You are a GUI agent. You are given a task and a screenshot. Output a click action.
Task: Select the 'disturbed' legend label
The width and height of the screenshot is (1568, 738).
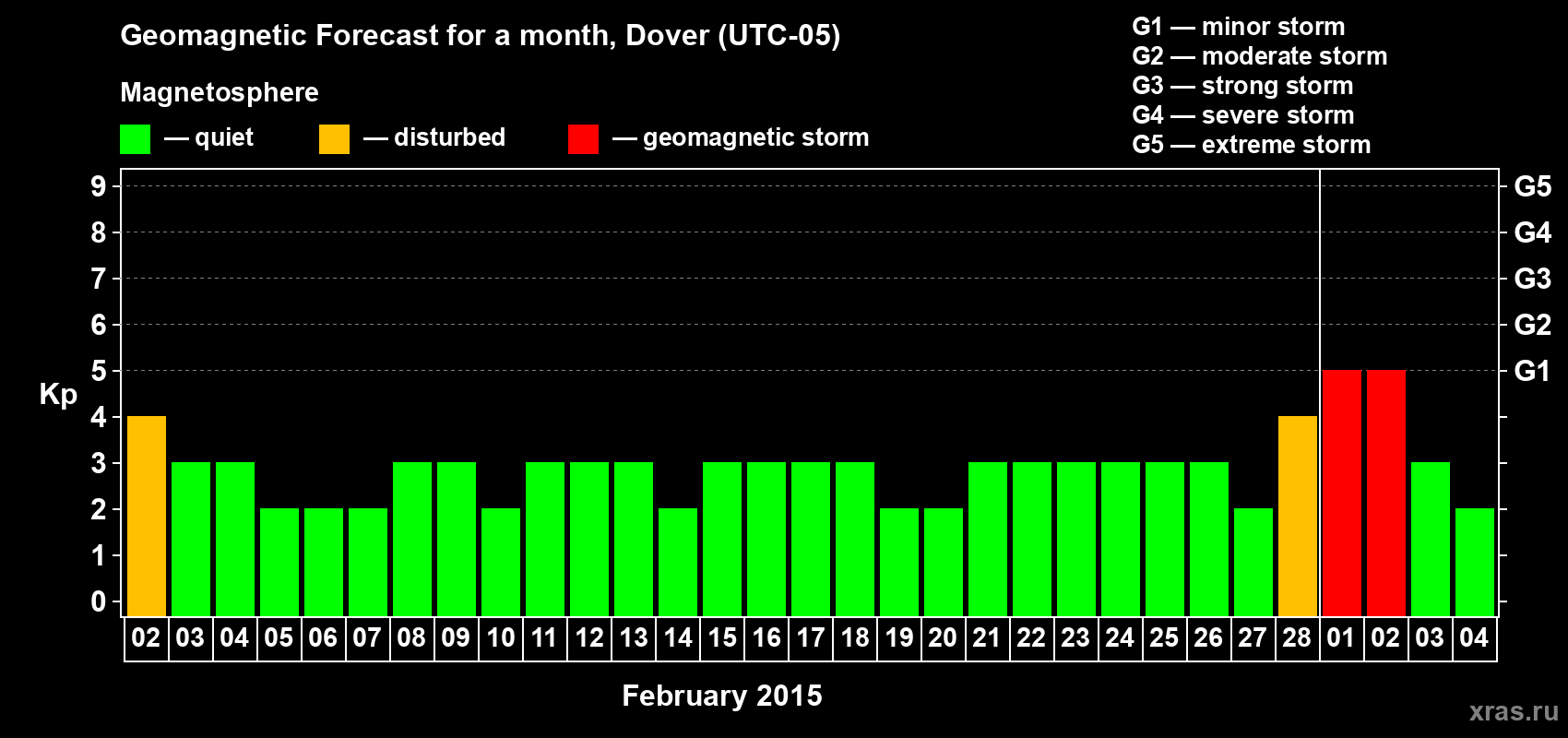coord(449,137)
